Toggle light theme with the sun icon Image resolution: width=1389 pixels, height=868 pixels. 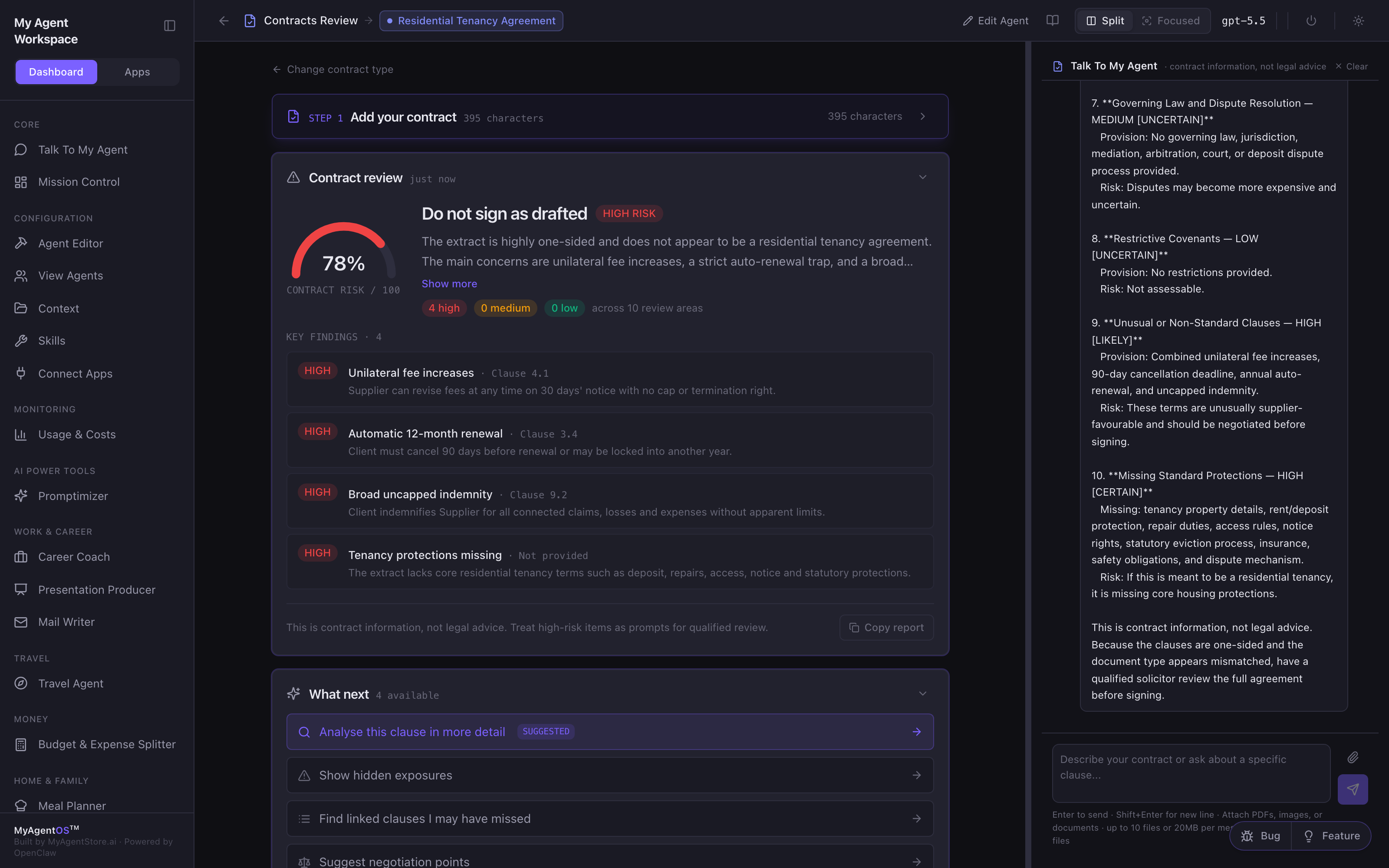coord(1358,21)
